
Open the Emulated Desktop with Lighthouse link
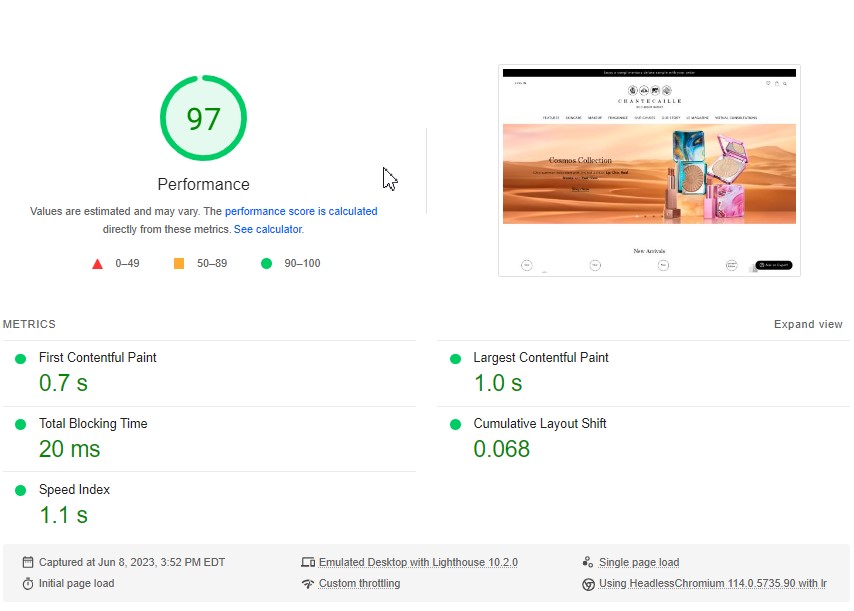[420, 562]
